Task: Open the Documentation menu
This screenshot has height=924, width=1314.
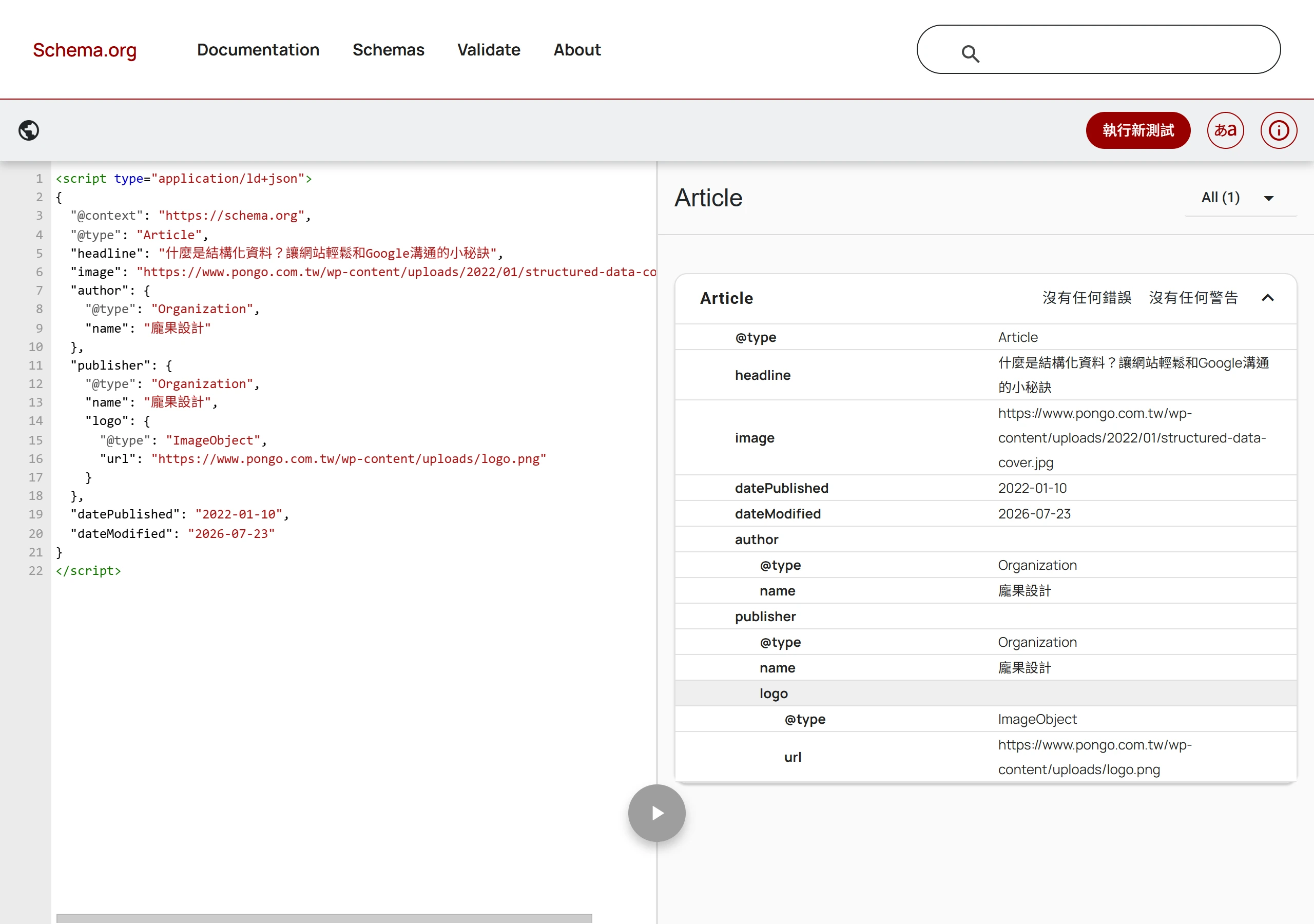Action: [258, 50]
